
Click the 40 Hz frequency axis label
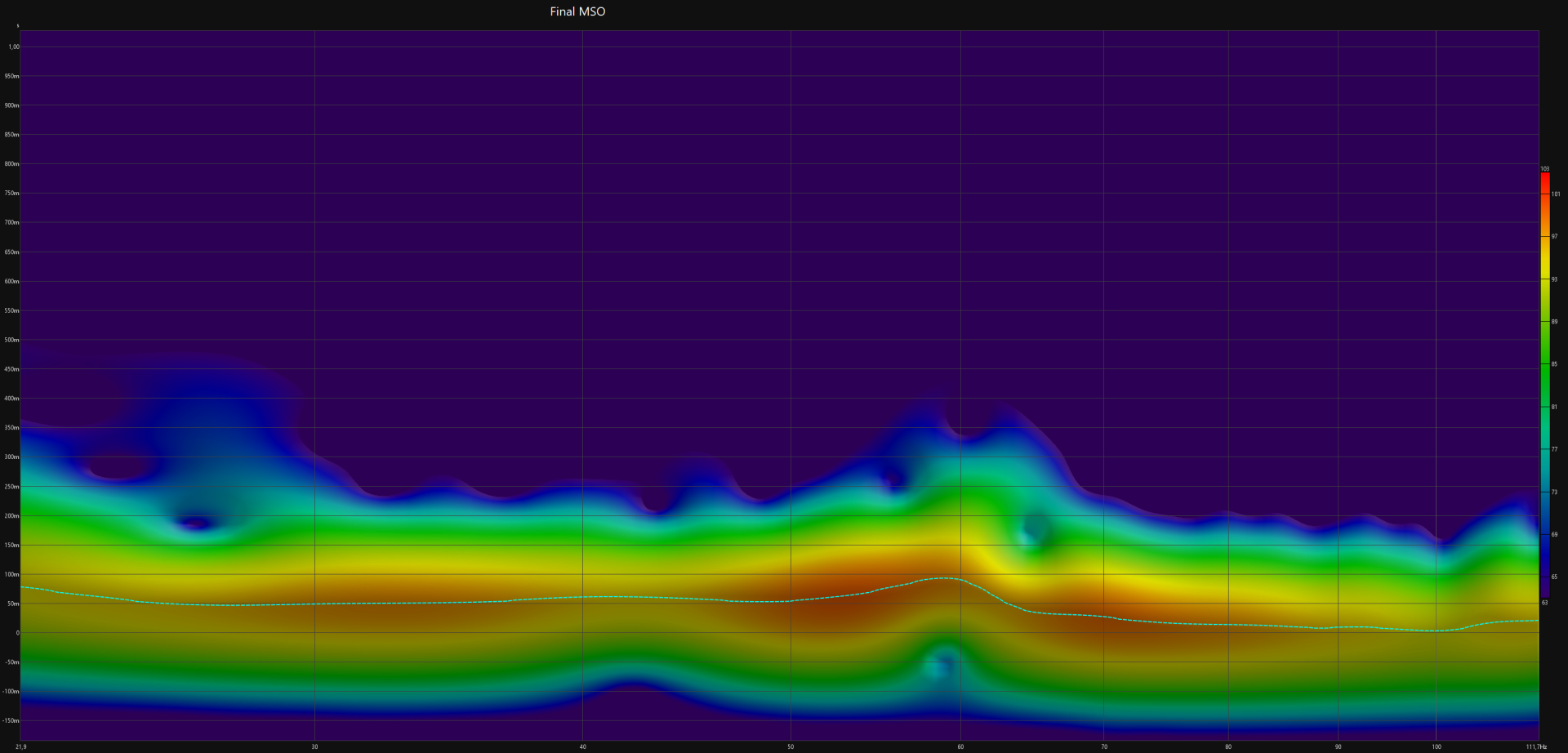pyautogui.click(x=582, y=746)
